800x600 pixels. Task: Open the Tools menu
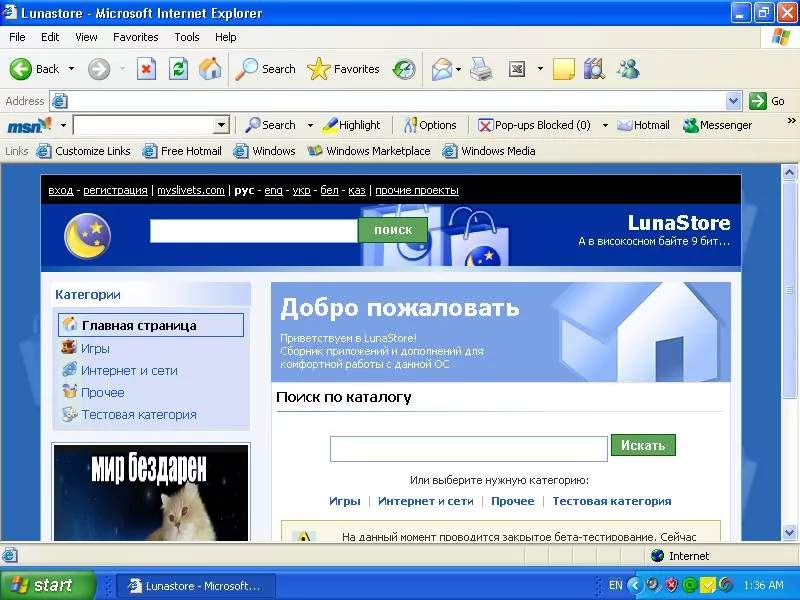(187, 37)
